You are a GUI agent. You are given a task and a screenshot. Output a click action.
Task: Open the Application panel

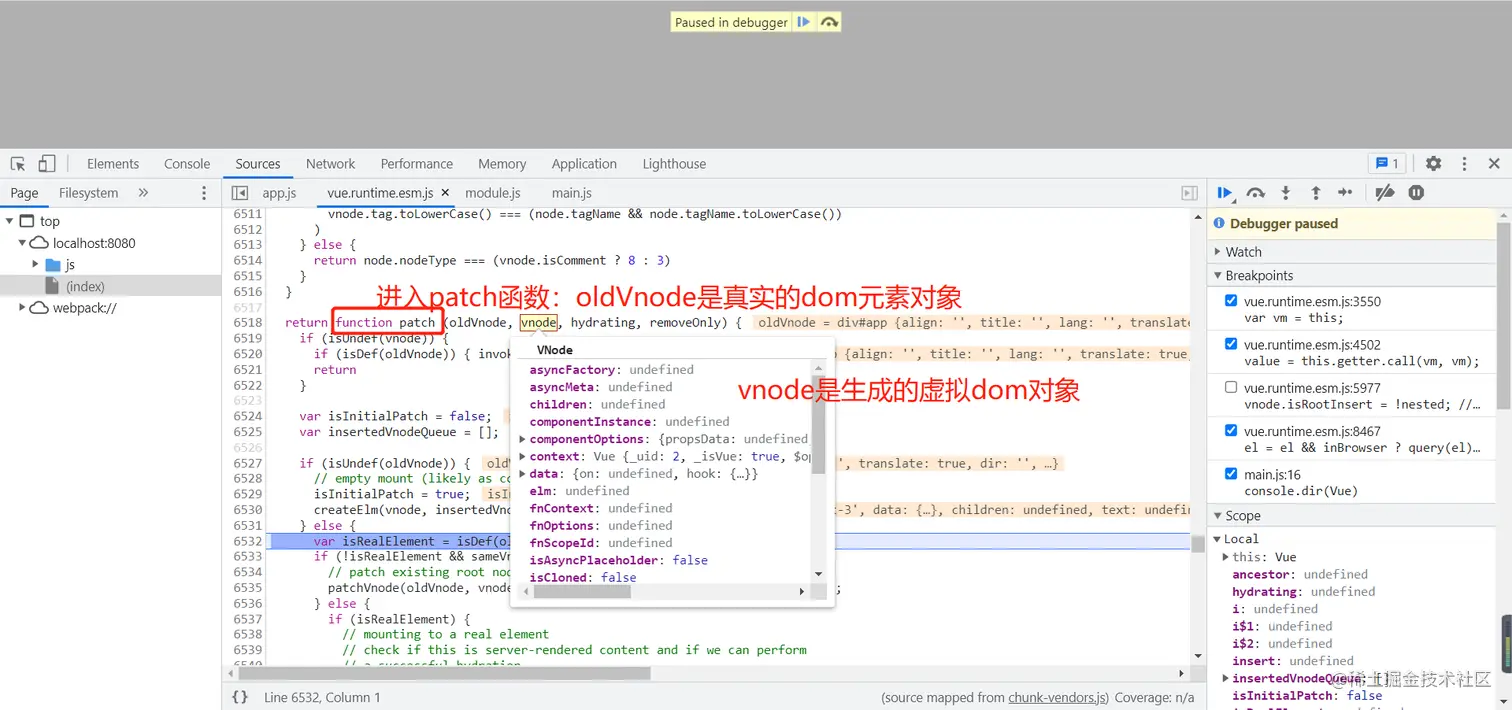point(584,164)
